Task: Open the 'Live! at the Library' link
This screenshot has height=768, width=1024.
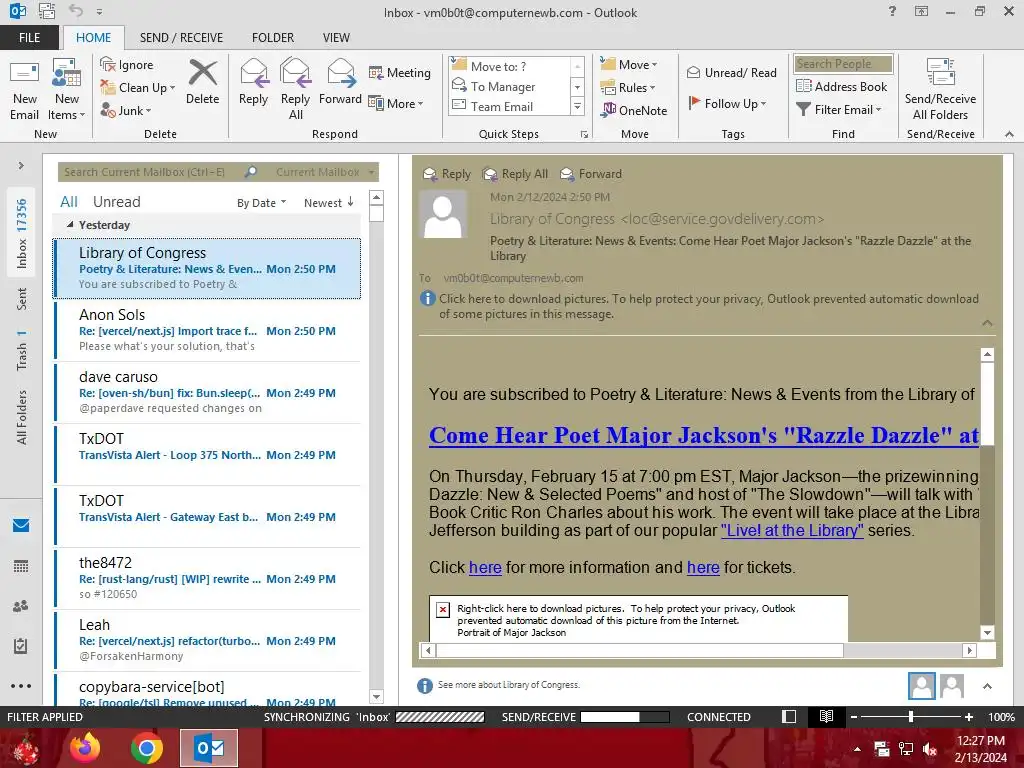Action: point(792,530)
